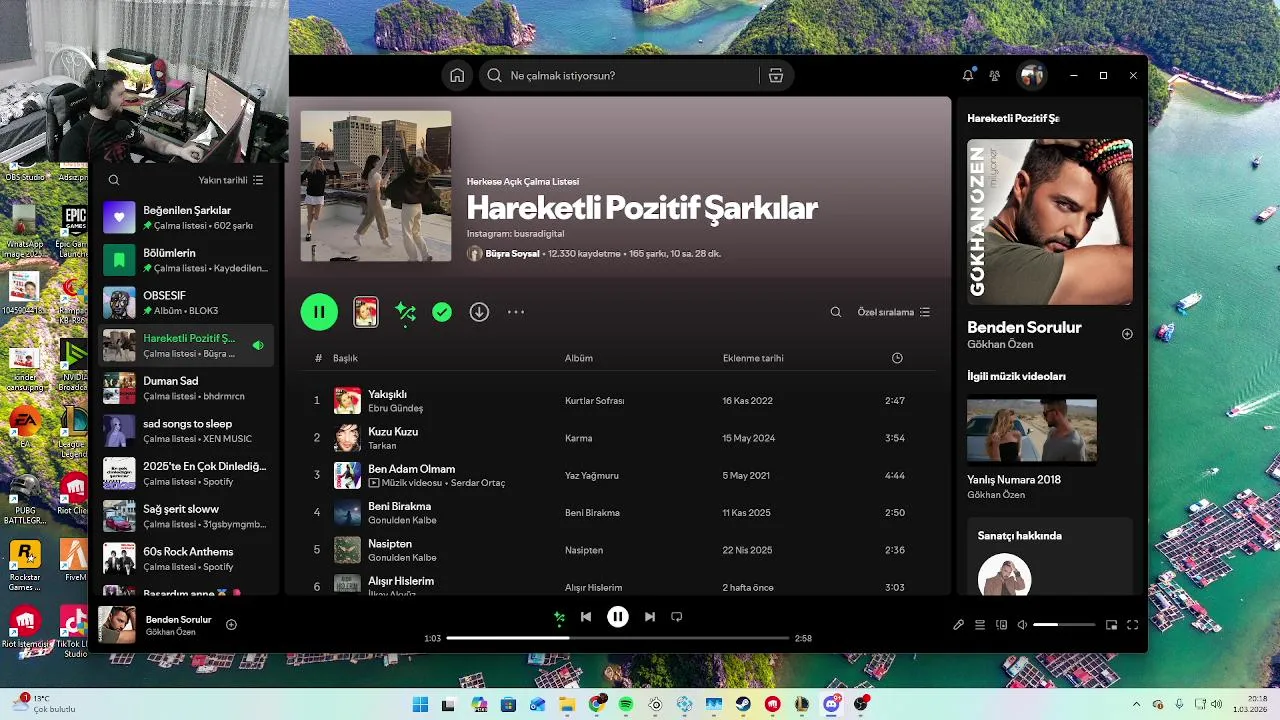1280x720 pixels.
Task: Toggle repeat mode
Action: click(x=677, y=617)
